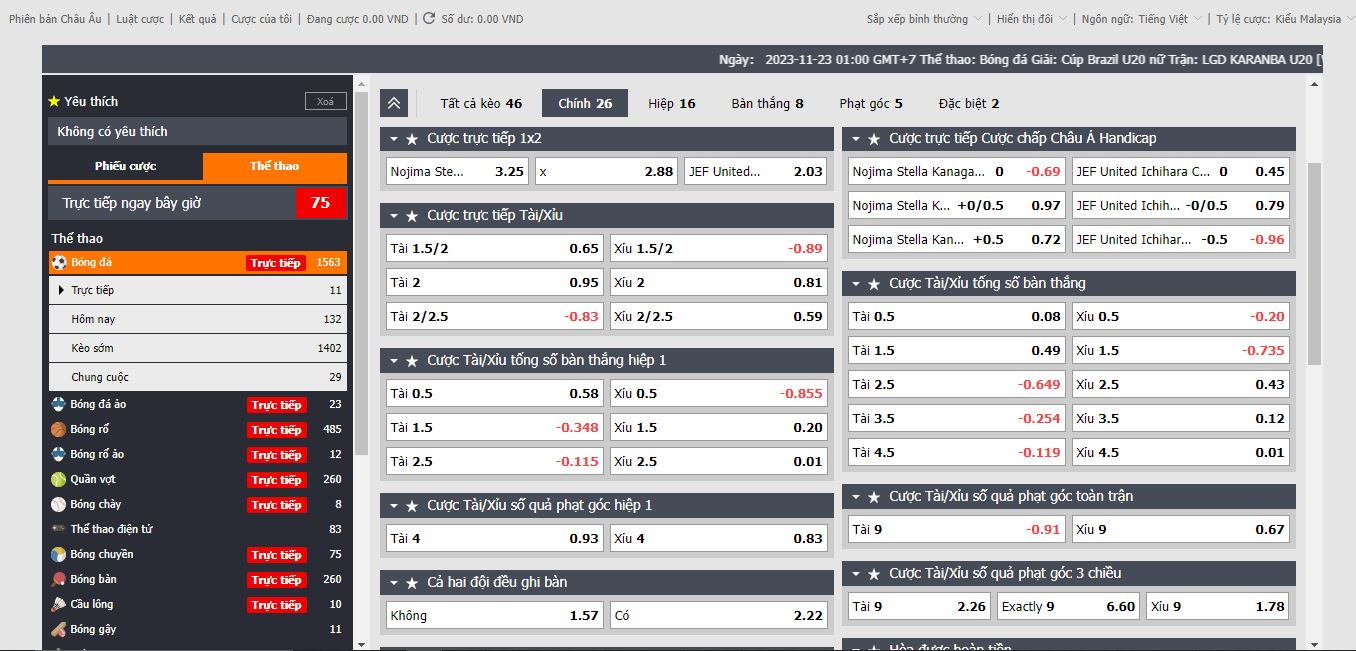Click the tennis ball icon for Quần vợt

pyautogui.click(x=59, y=480)
